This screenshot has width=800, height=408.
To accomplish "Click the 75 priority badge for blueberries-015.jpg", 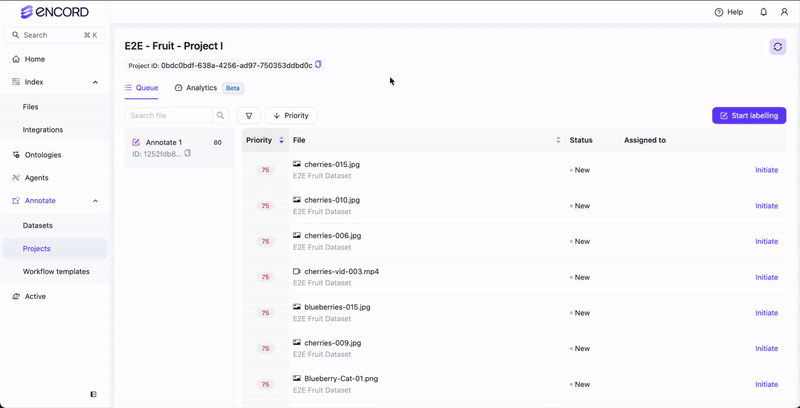I will [x=265, y=313].
